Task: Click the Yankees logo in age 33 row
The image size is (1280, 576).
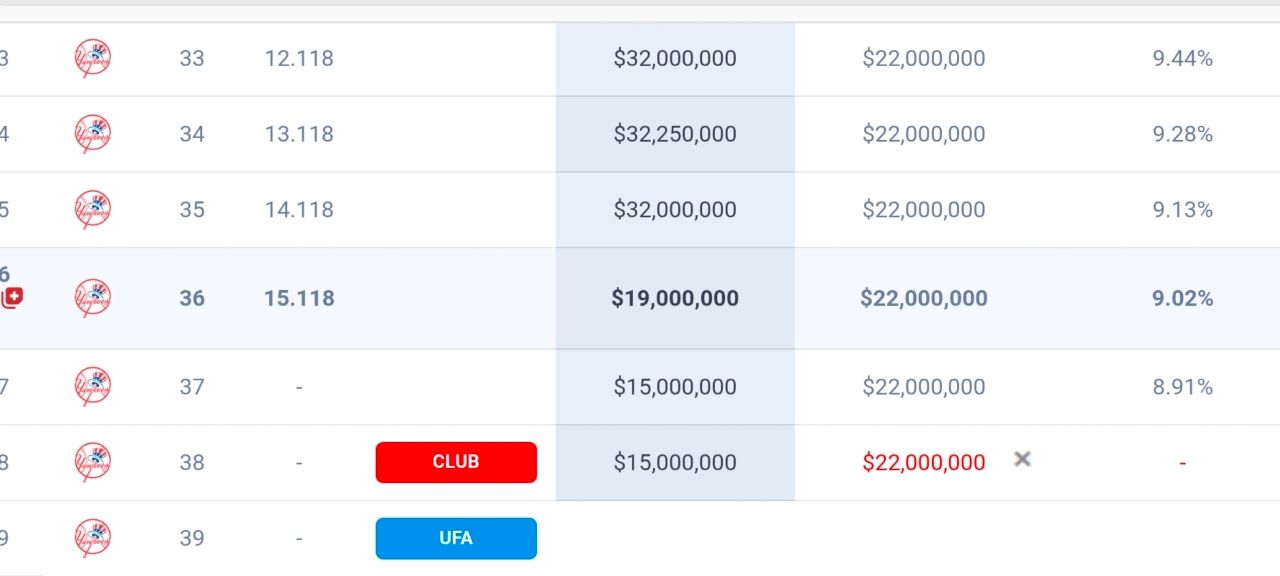Action: (x=93, y=58)
